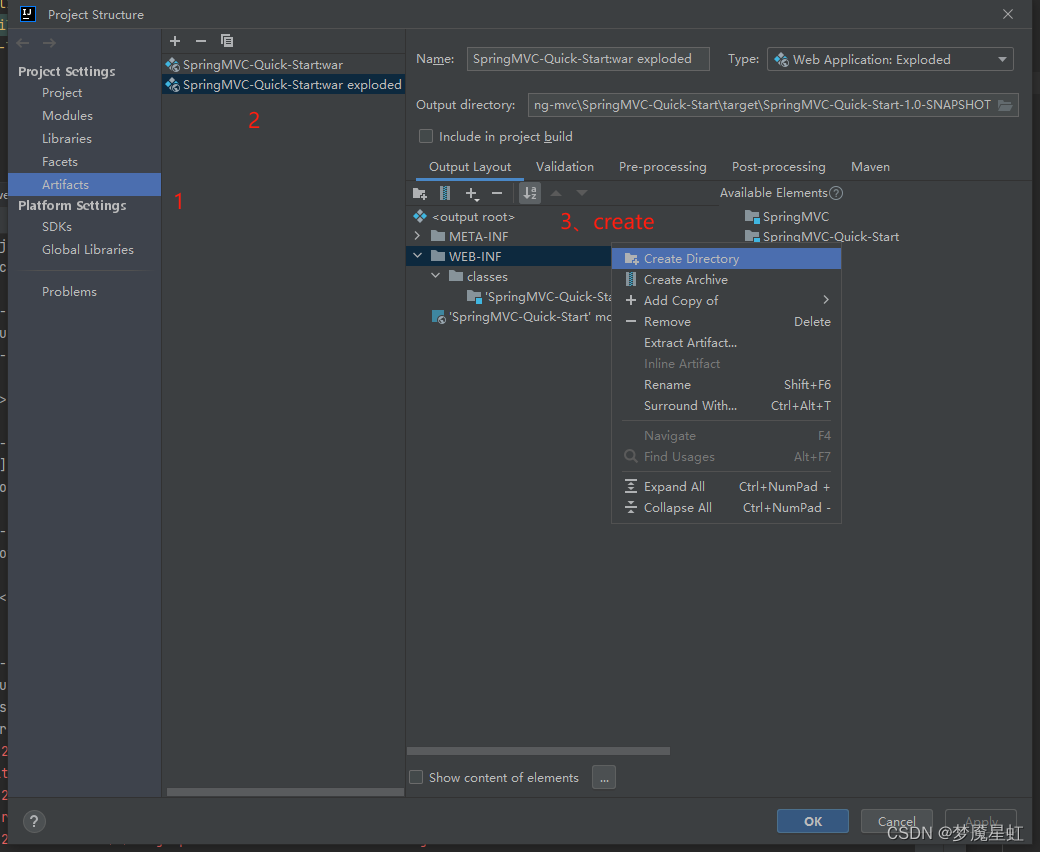Choose Remove in context menu
This screenshot has height=852, width=1040.
(x=726, y=322)
